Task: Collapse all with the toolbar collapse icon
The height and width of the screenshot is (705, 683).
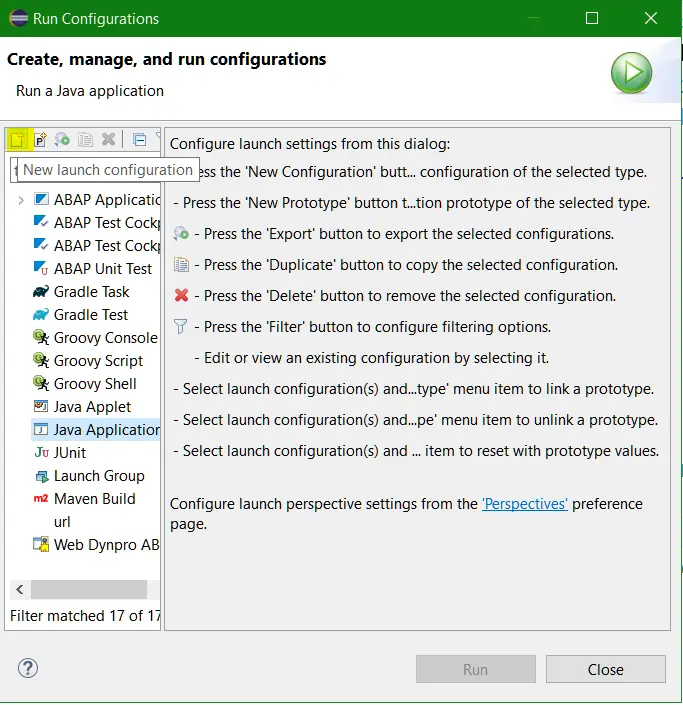Action: coord(139,140)
